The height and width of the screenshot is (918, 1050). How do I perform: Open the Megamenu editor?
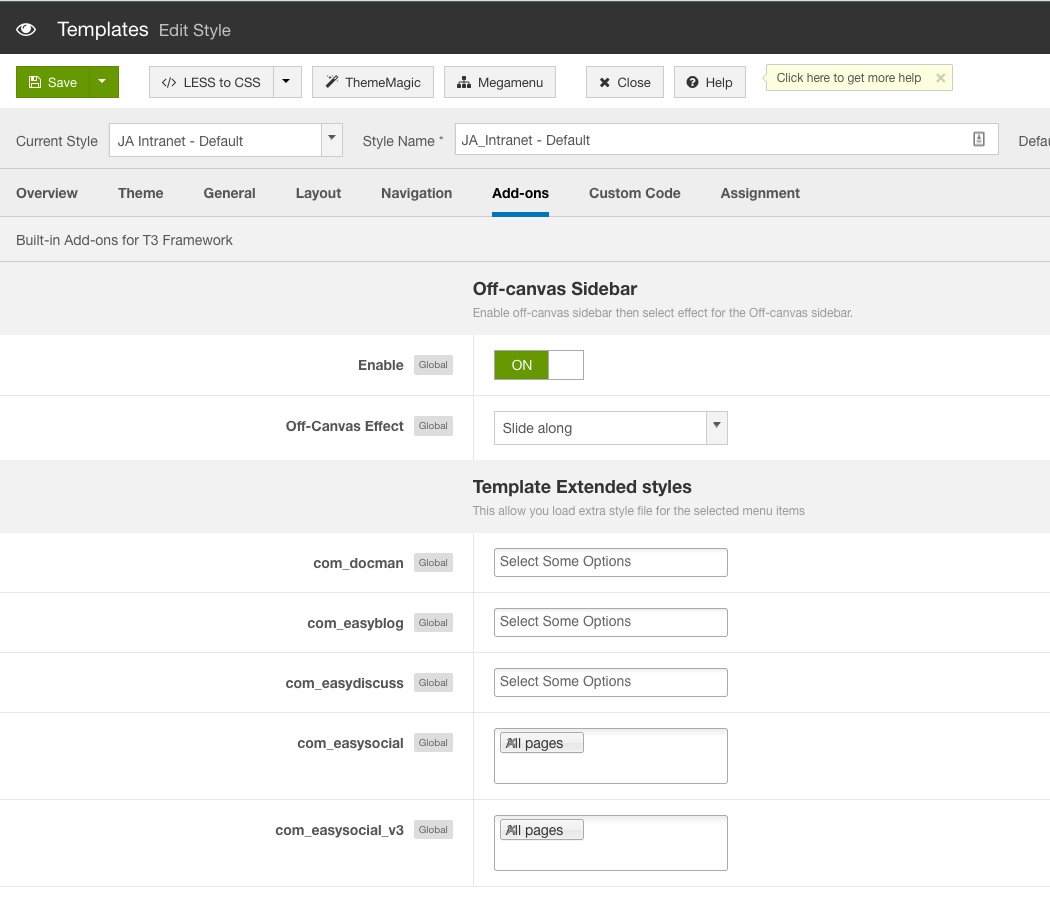[x=500, y=82]
